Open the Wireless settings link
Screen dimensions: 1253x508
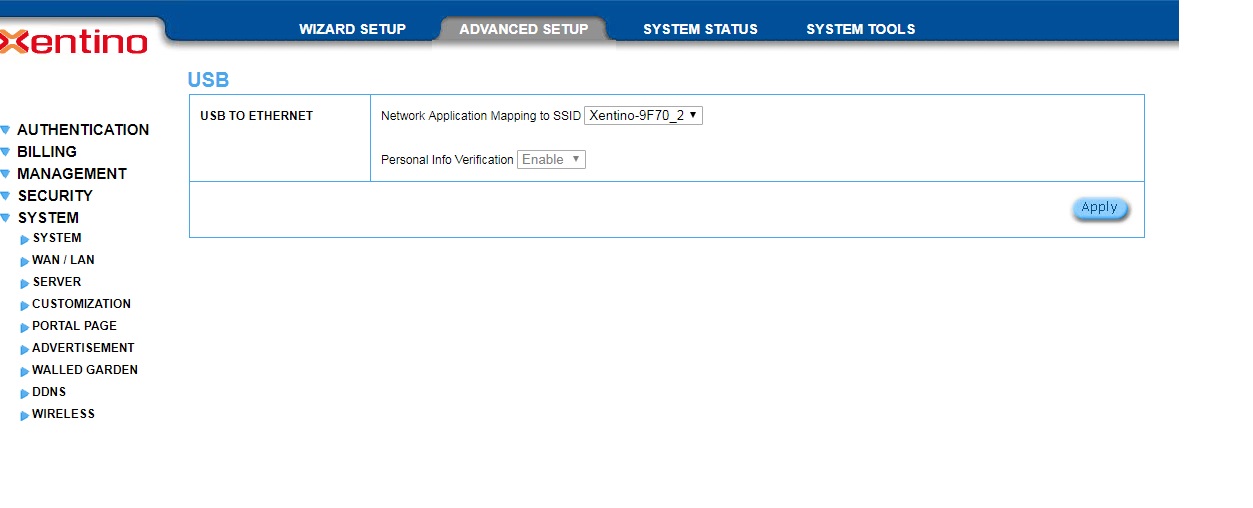click(x=63, y=414)
